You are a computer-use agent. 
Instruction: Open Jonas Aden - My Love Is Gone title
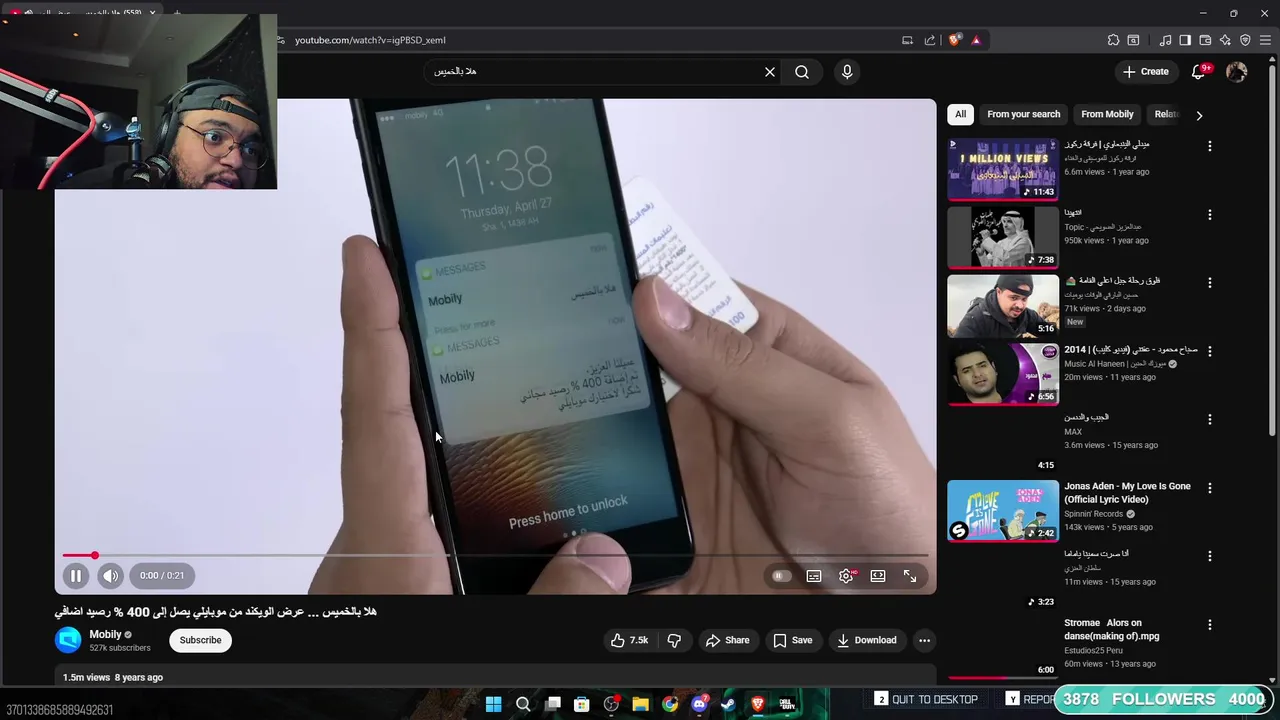tap(1127, 493)
